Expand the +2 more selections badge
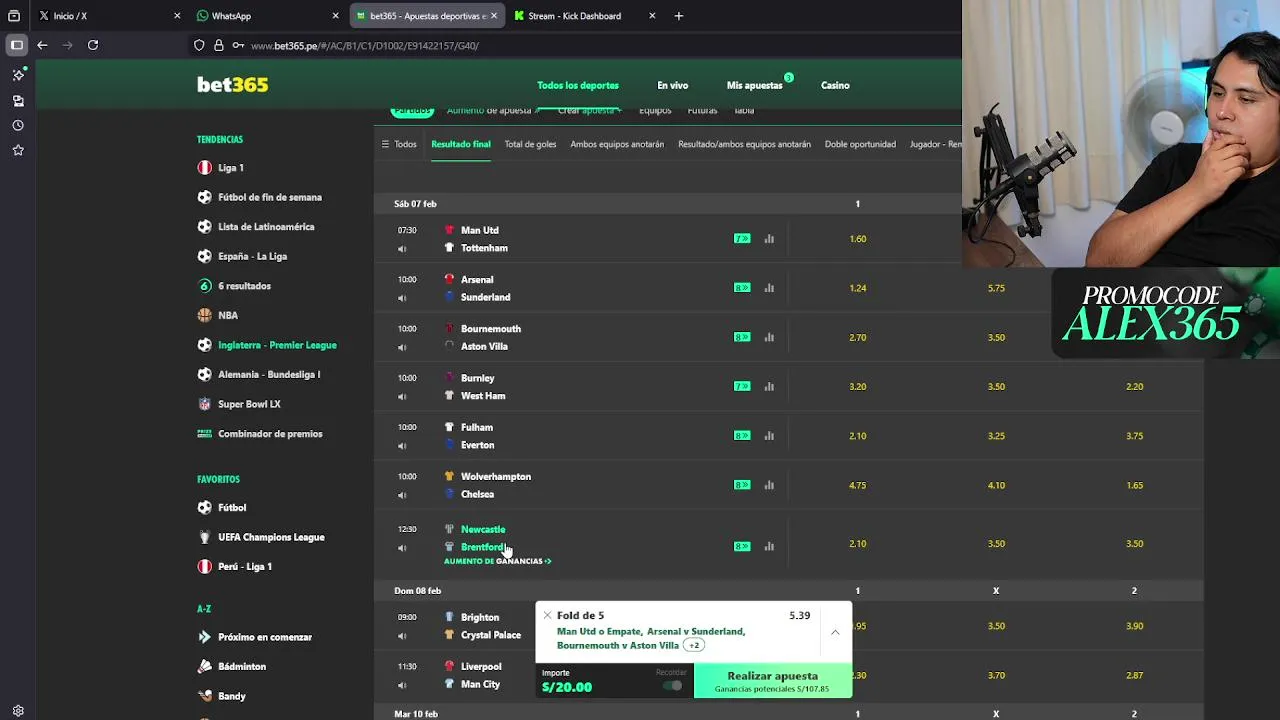The image size is (1280, 720). pyautogui.click(x=694, y=646)
